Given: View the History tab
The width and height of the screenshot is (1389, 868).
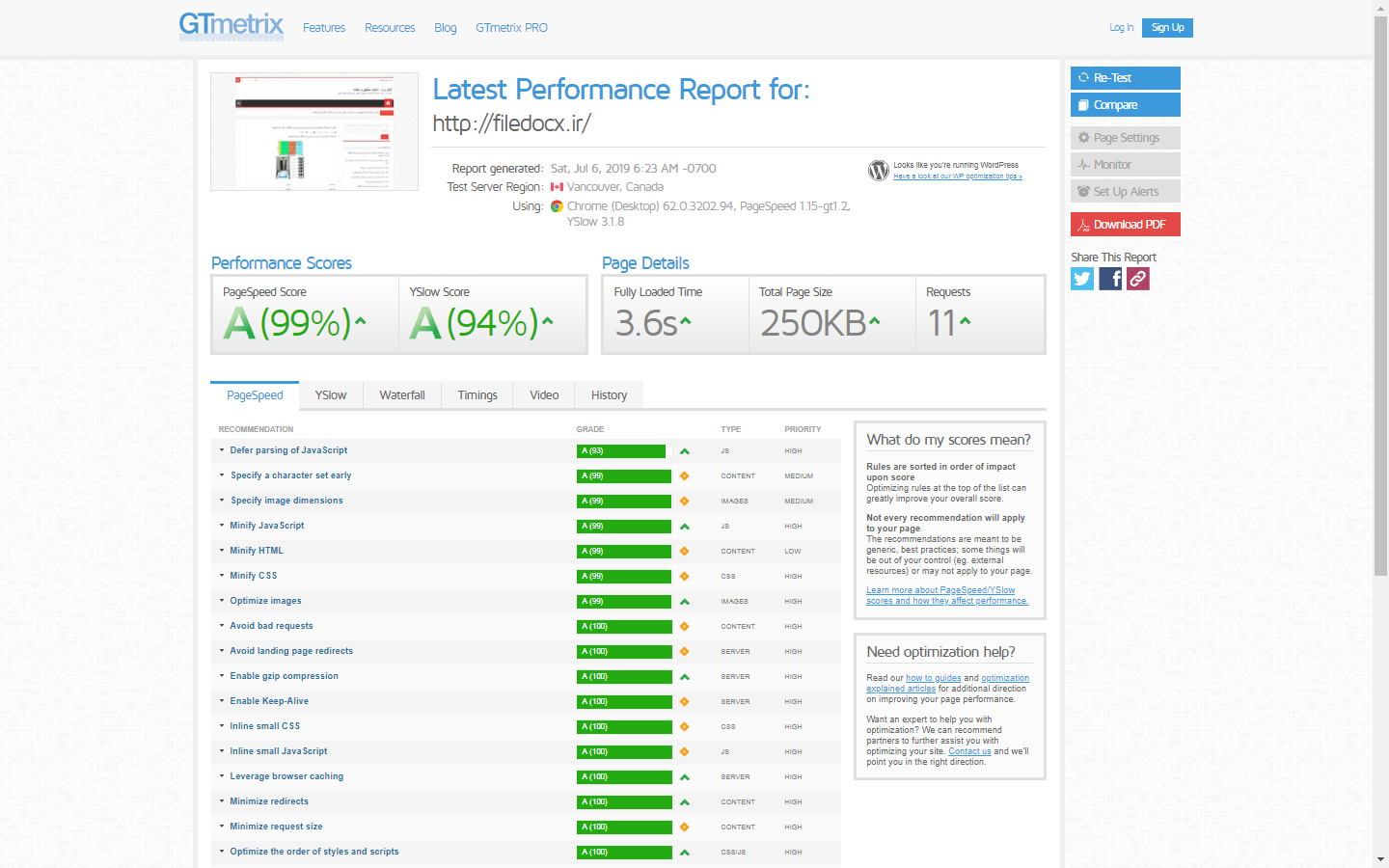Looking at the screenshot, I should 609,395.
